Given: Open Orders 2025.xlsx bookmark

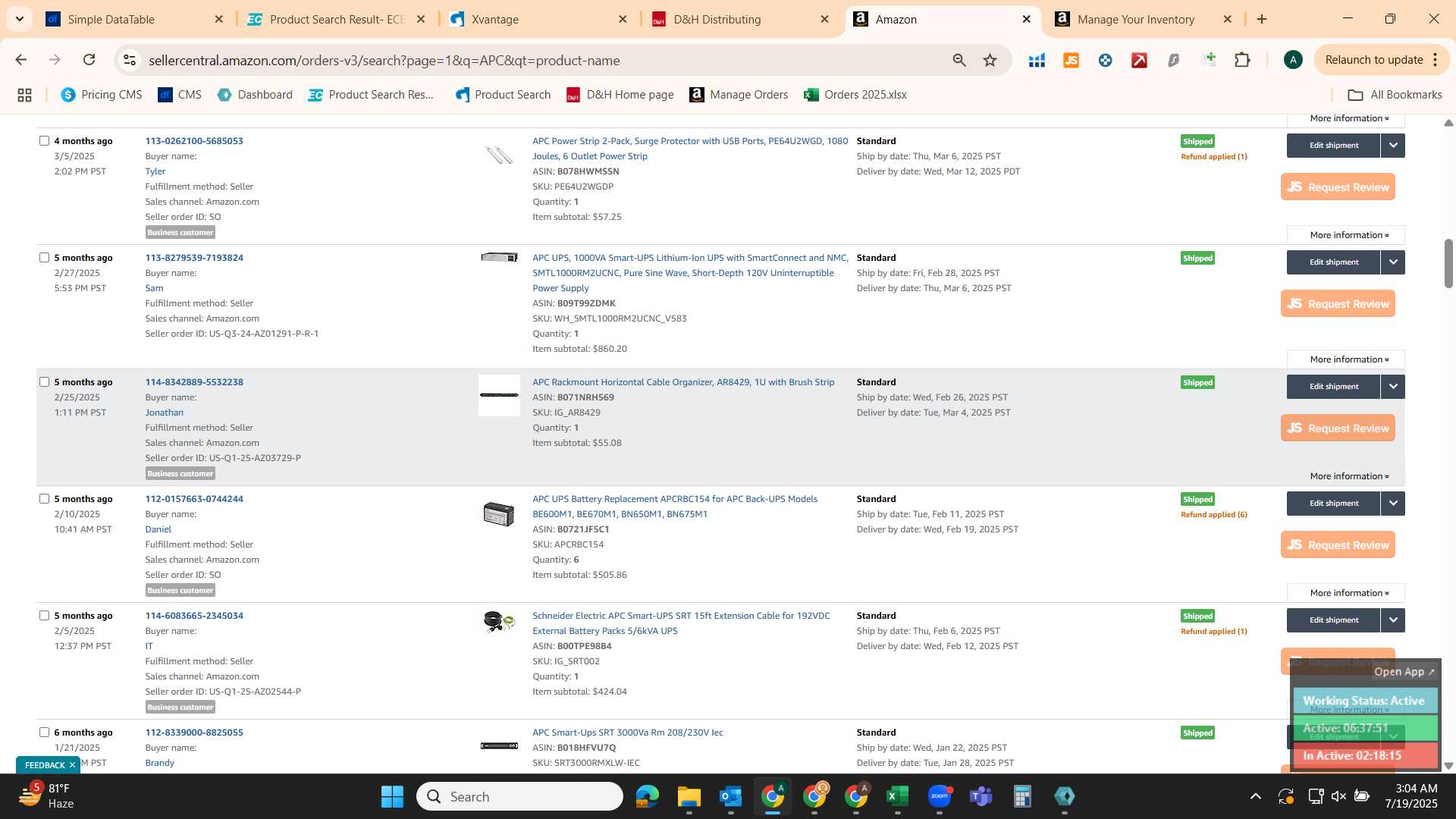Looking at the screenshot, I should pyautogui.click(x=855, y=95).
